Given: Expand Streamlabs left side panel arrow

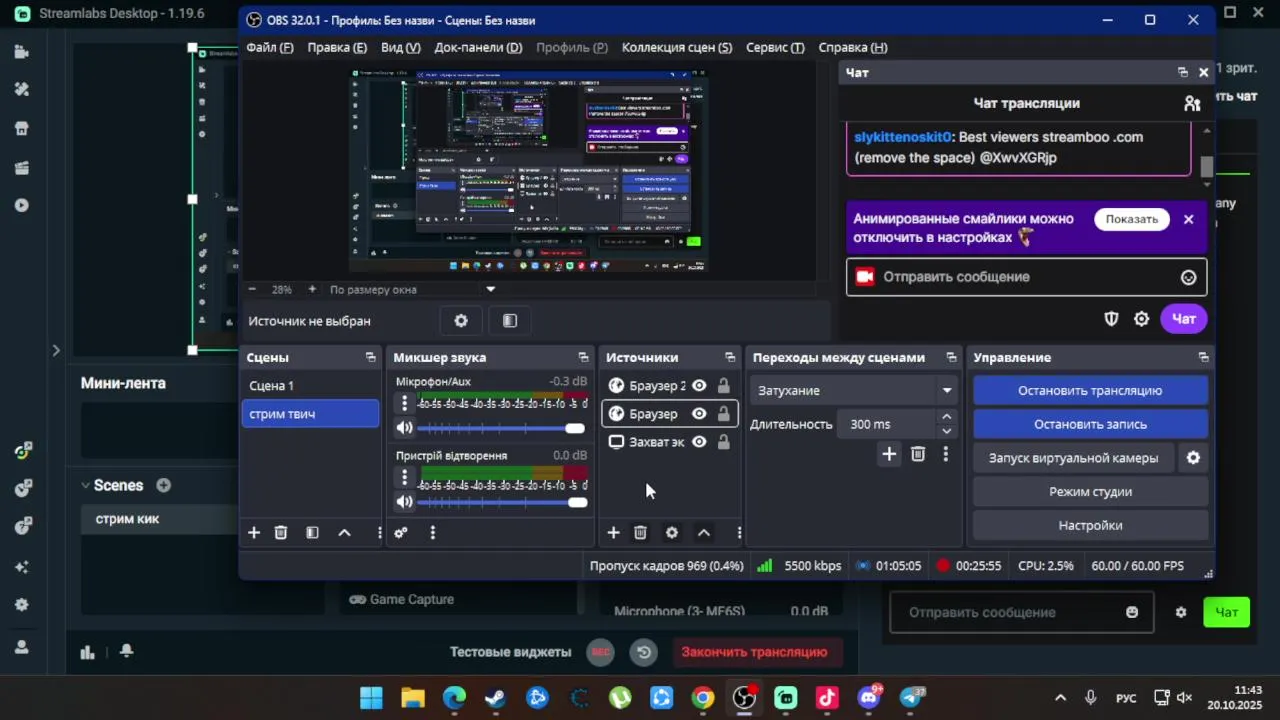Looking at the screenshot, I should 56,350.
